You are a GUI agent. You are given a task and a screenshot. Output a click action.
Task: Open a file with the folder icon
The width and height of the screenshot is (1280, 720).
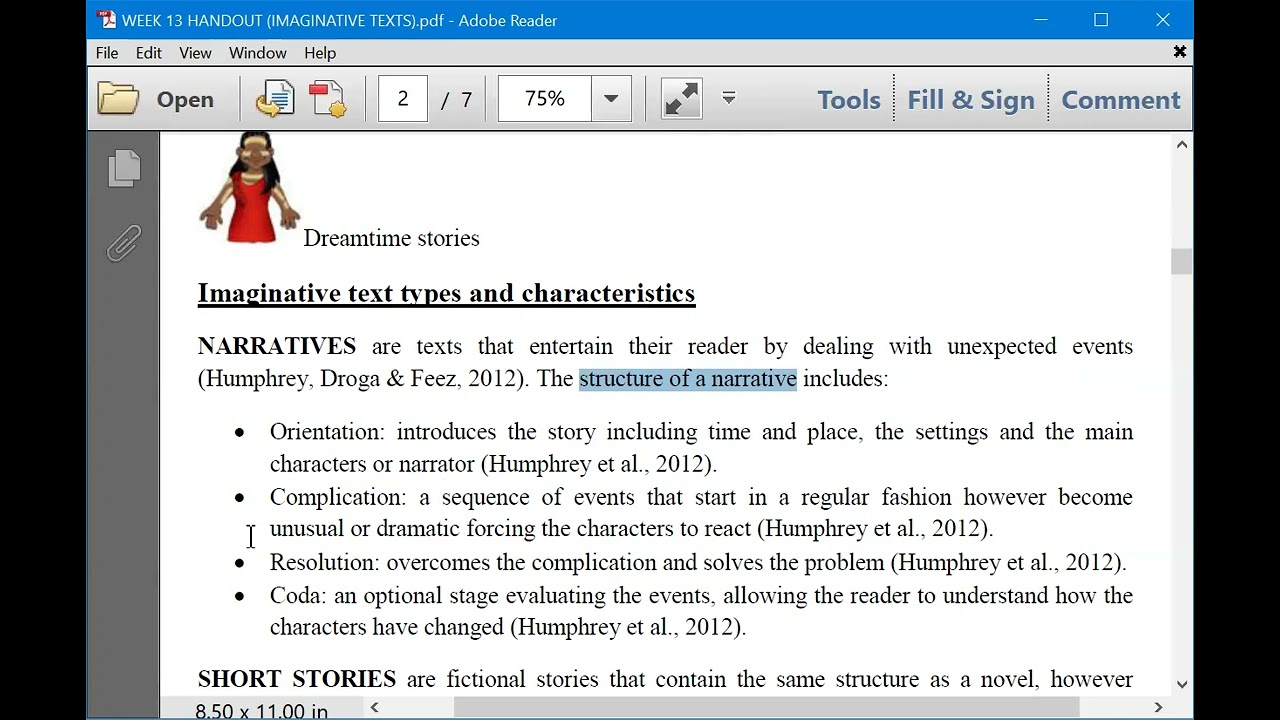(118, 99)
